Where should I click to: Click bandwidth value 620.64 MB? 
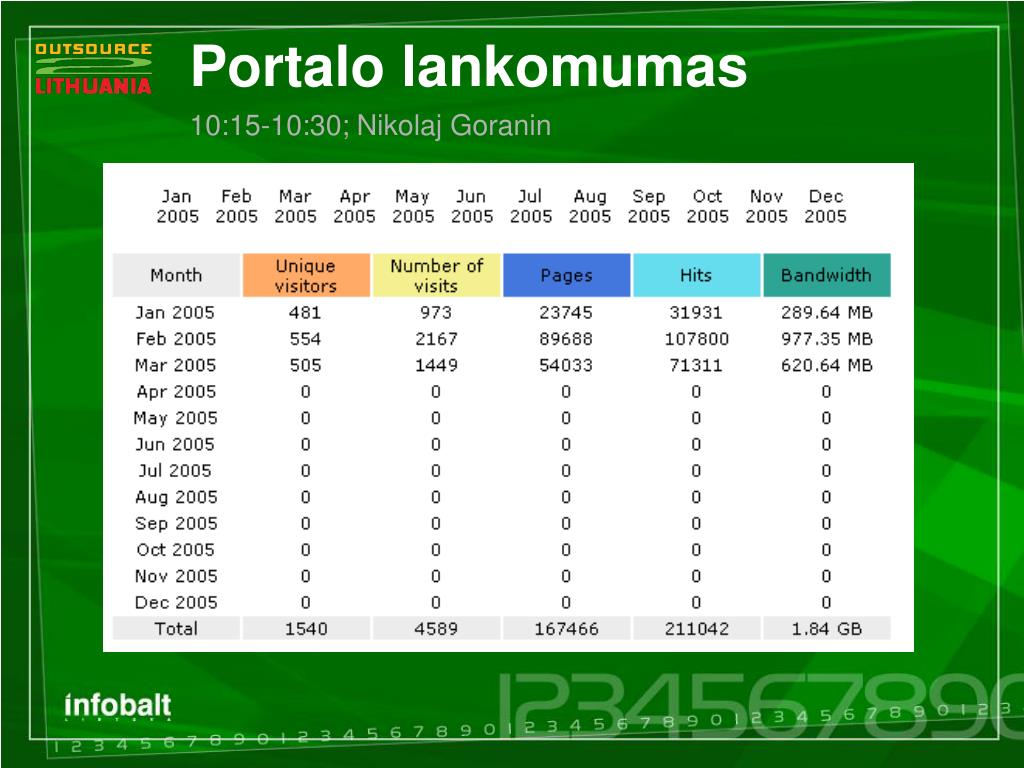827,365
